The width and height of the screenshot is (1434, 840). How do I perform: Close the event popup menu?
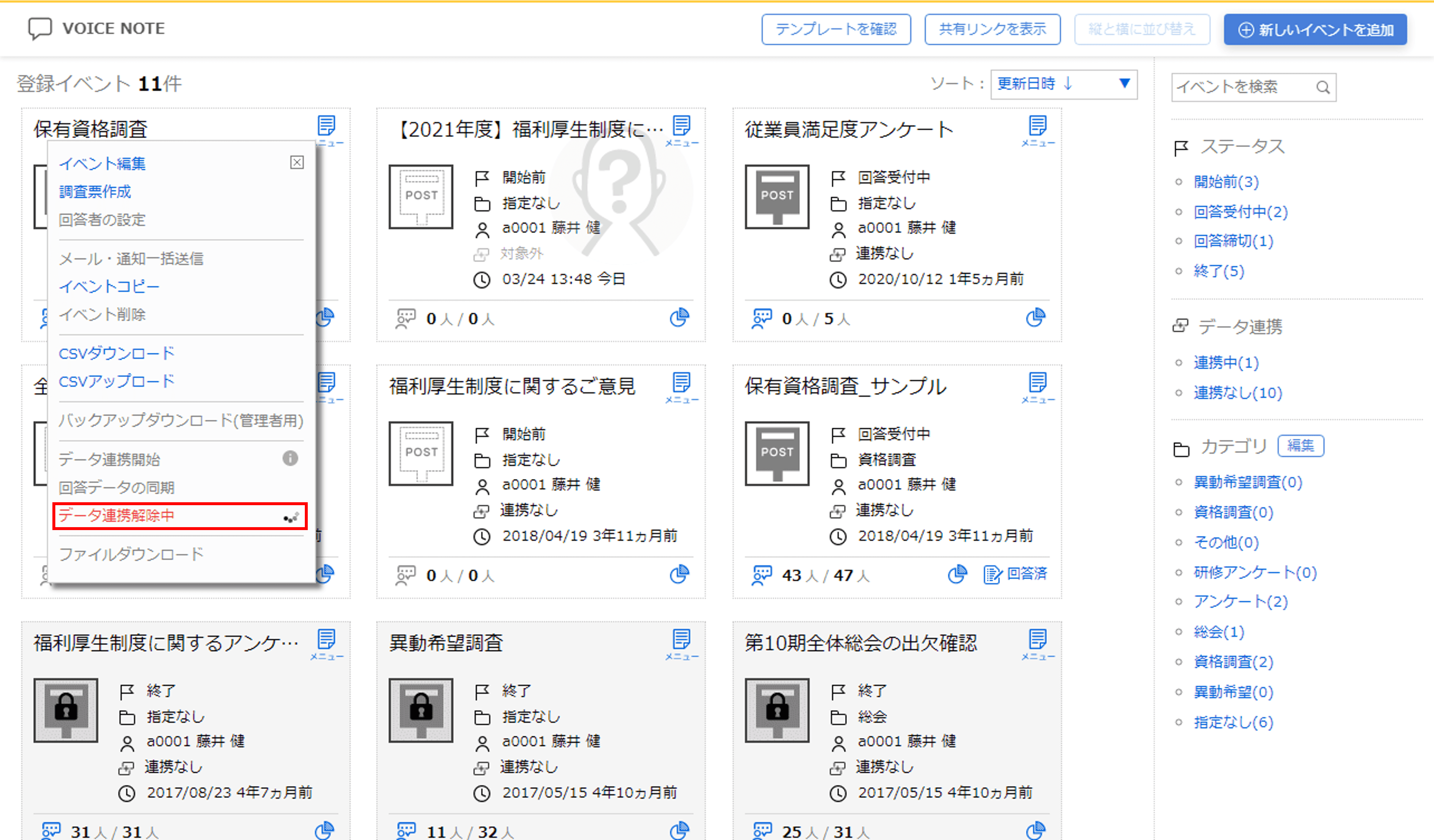[297, 163]
